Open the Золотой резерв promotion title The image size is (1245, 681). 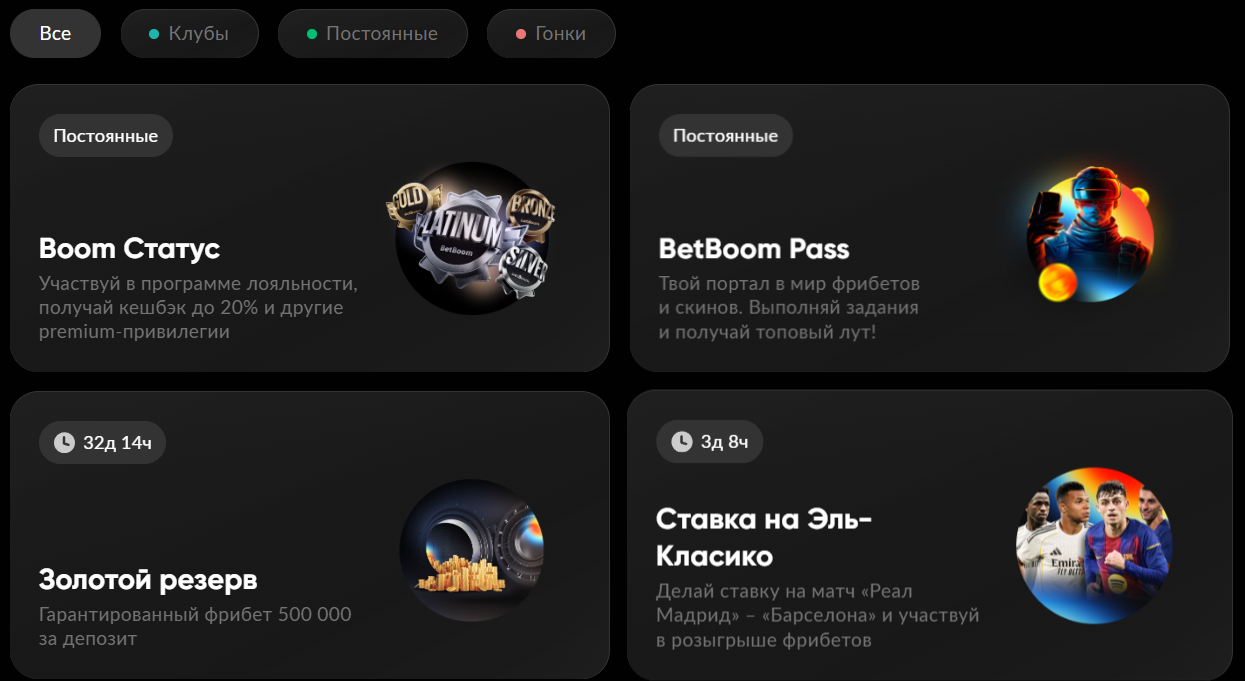148,579
